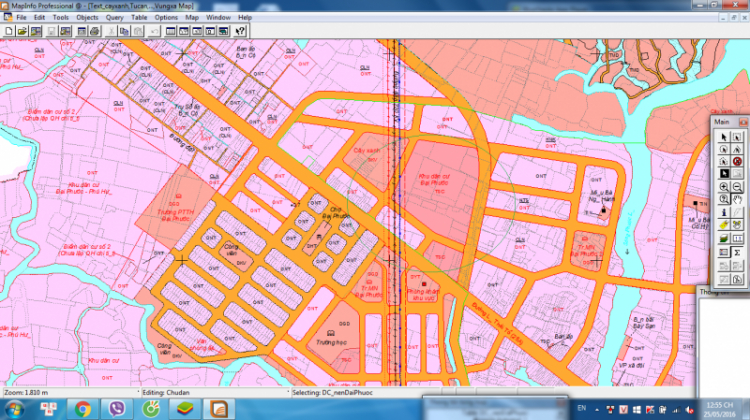
Task: Click the Save Table floppy icon
Action: [51, 32]
